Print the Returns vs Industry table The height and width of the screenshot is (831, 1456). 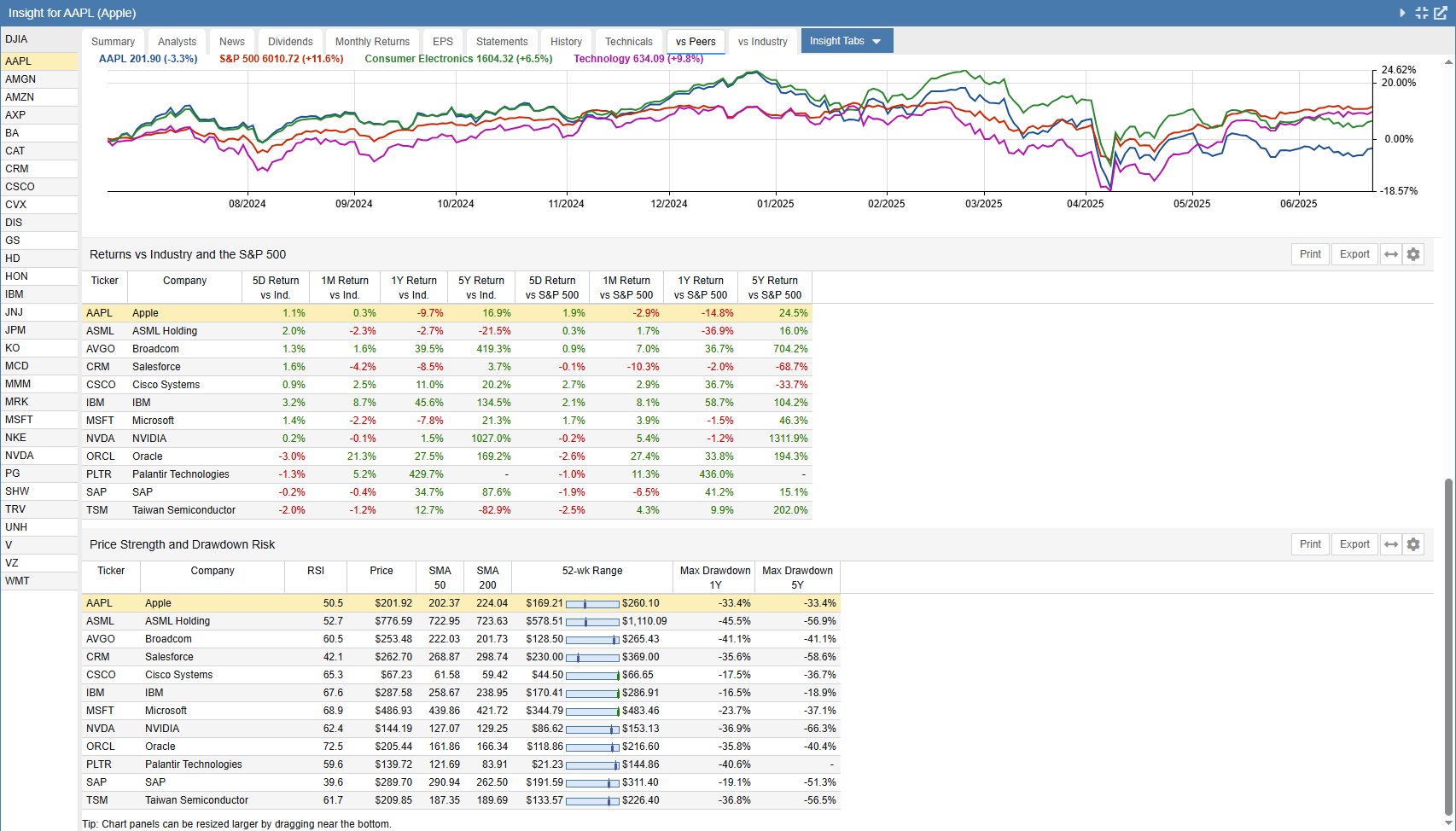coord(1310,254)
